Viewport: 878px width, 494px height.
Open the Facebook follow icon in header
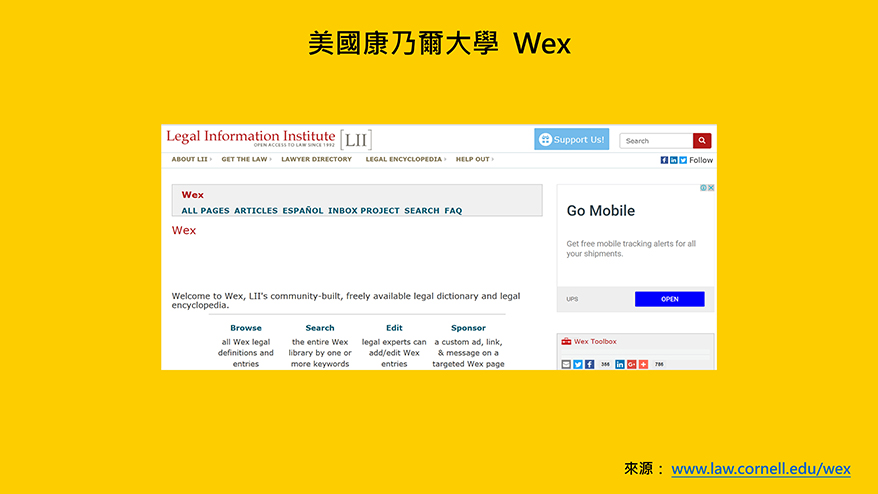pyautogui.click(x=664, y=160)
